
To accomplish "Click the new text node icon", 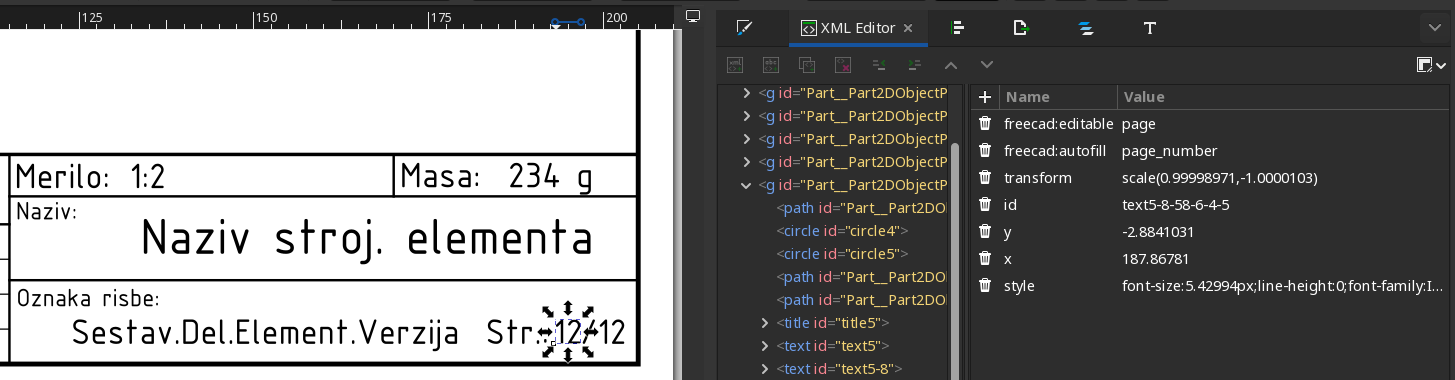I will point(771,65).
